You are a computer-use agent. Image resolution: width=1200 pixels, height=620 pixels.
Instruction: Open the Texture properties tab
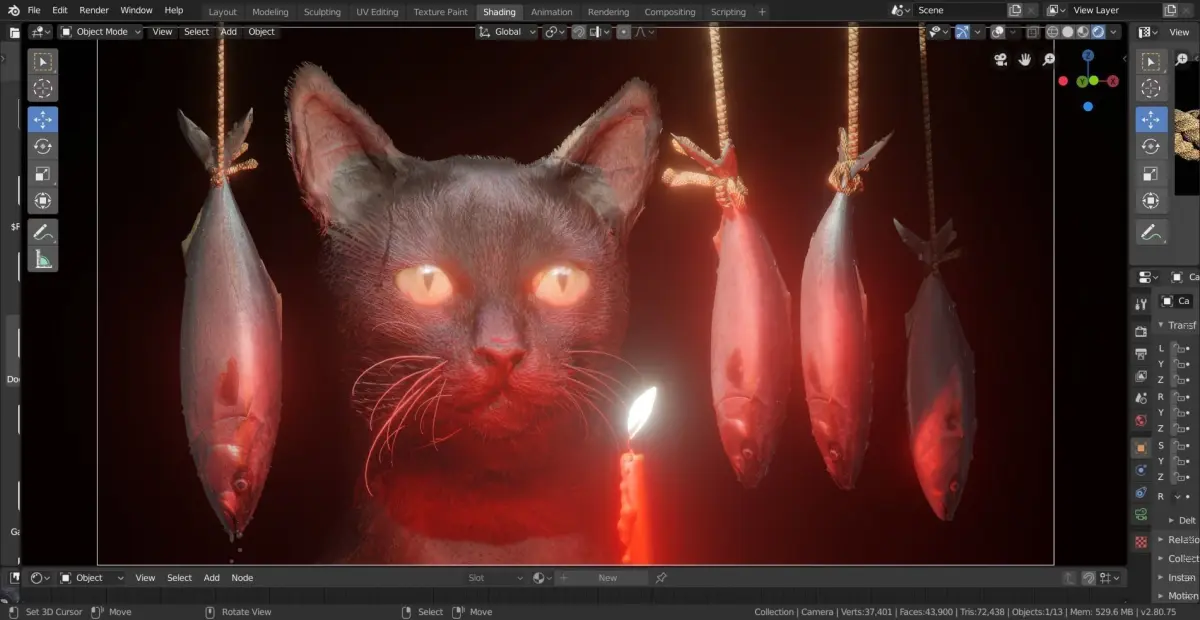pos(1141,541)
